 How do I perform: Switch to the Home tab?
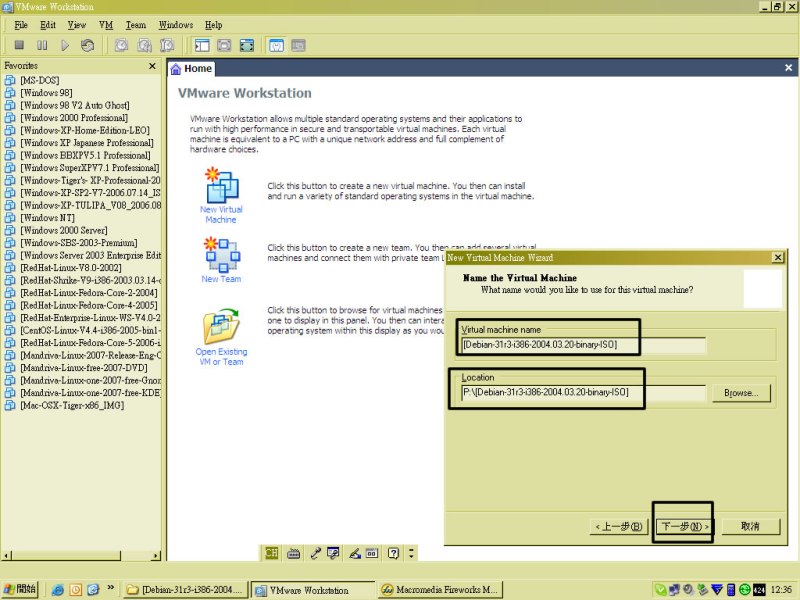(x=192, y=69)
